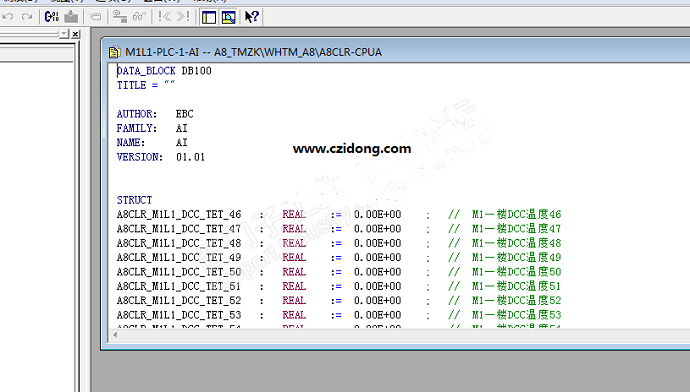This screenshot has width=690, height=392.
Task: Toggle the Overviews panel icon
Action: [209, 17]
